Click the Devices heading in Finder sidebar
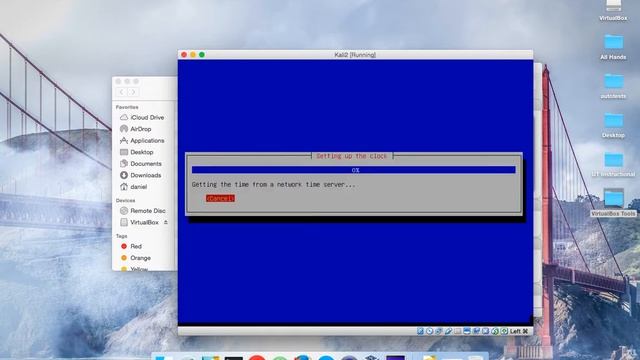Viewport: 640px width, 360px height. click(x=125, y=200)
